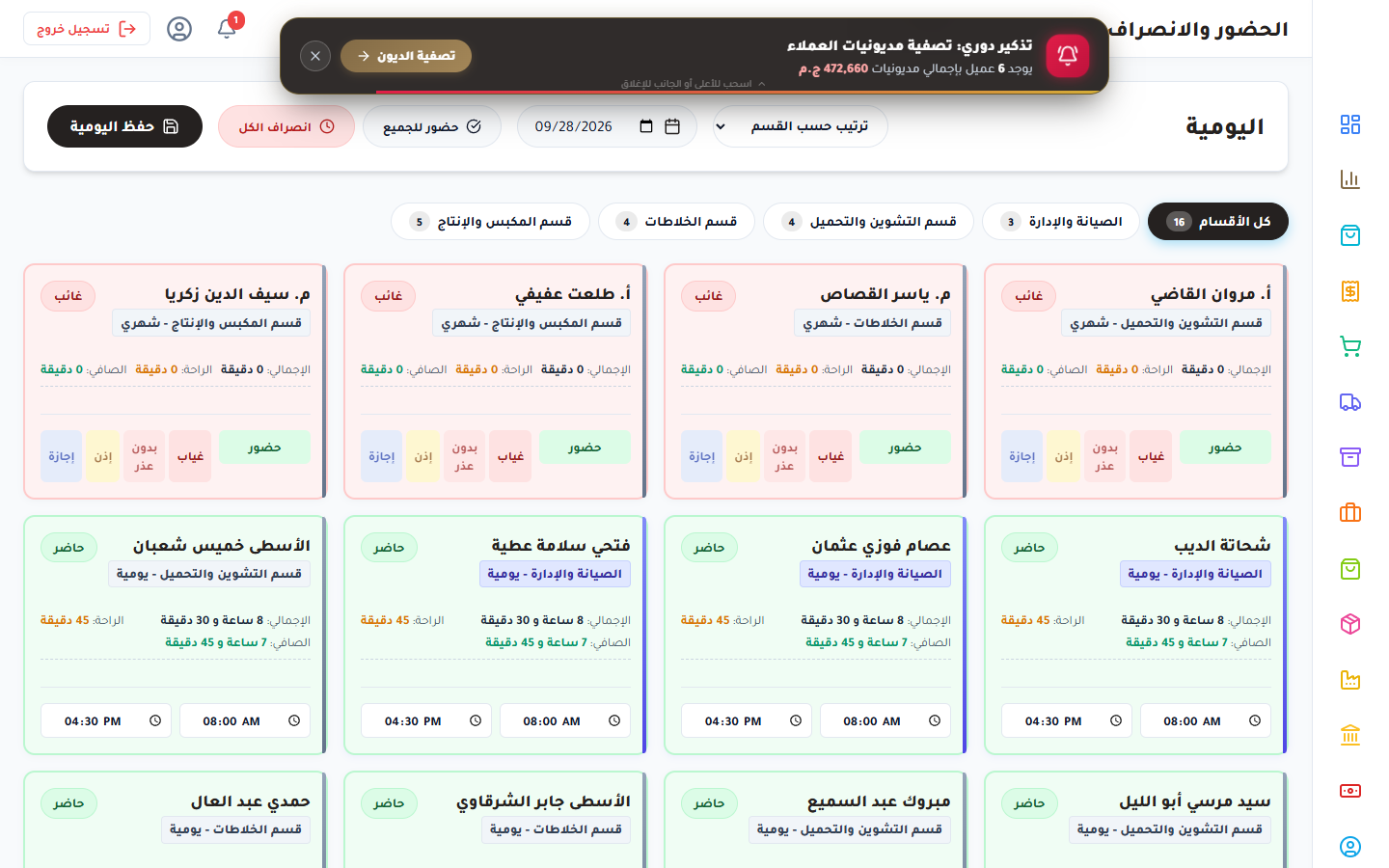Image resolution: width=1389 pixels, height=868 pixels.
Task: Select قسم التشوين والتحميل tab
Action: 868,222
